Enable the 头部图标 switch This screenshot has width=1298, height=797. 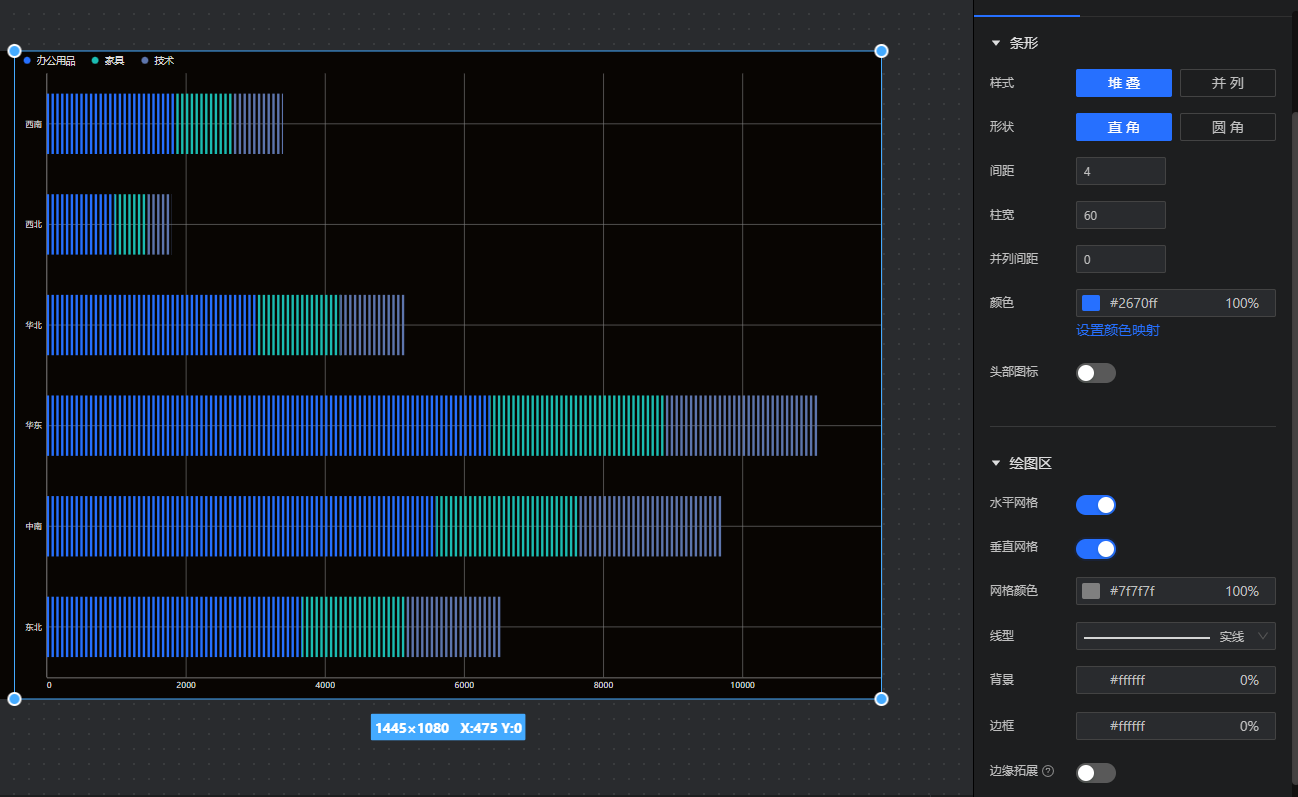click(x=1095, y=373)
